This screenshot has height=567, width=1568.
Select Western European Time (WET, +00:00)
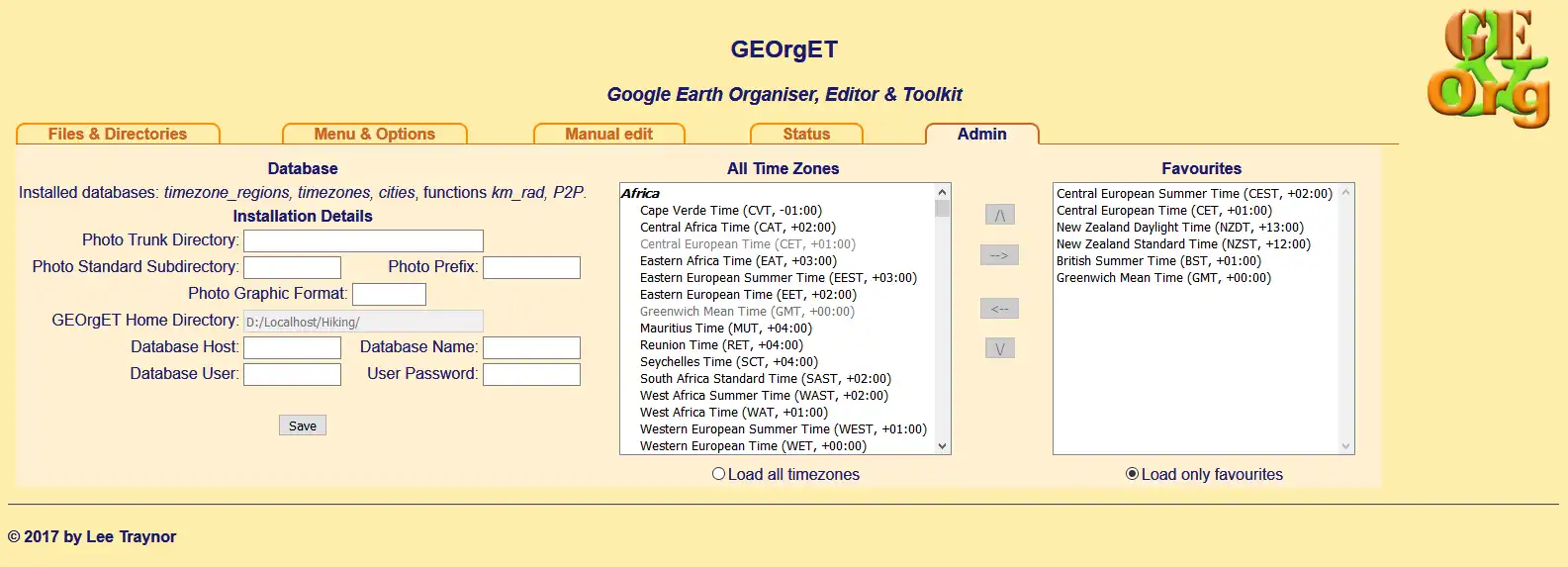point(753,446)
